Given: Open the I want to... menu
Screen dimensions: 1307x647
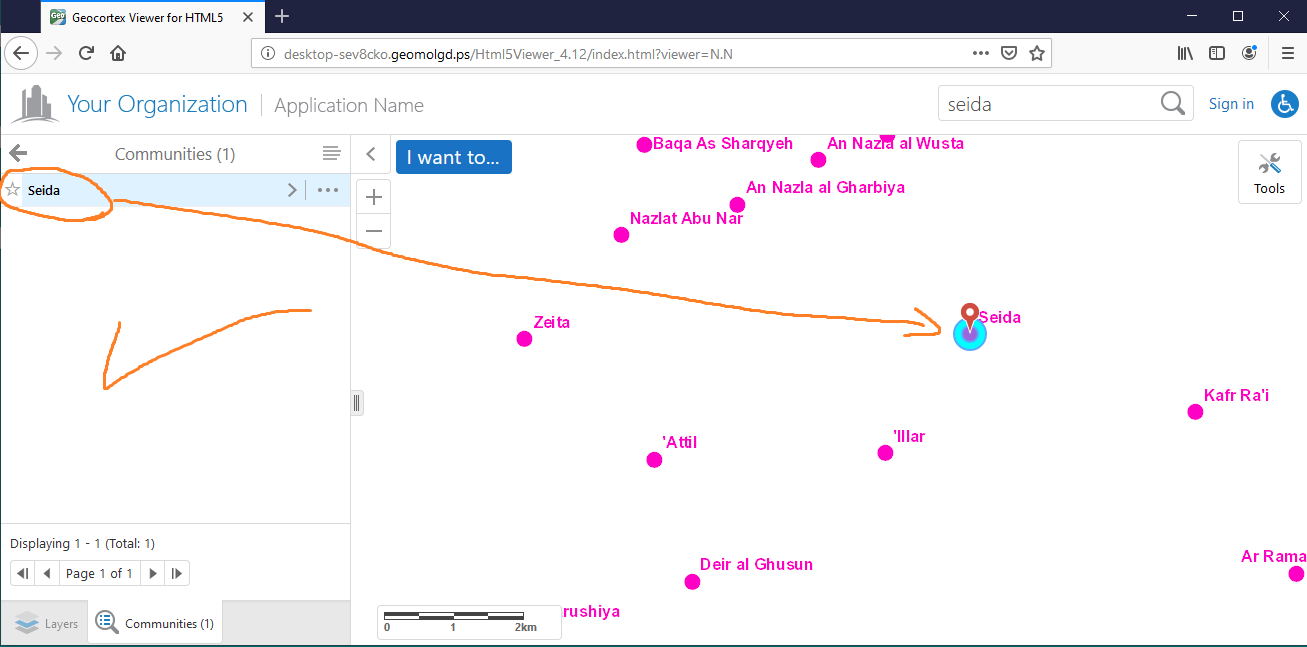Looking at the screenshot, I should point(454,157).
